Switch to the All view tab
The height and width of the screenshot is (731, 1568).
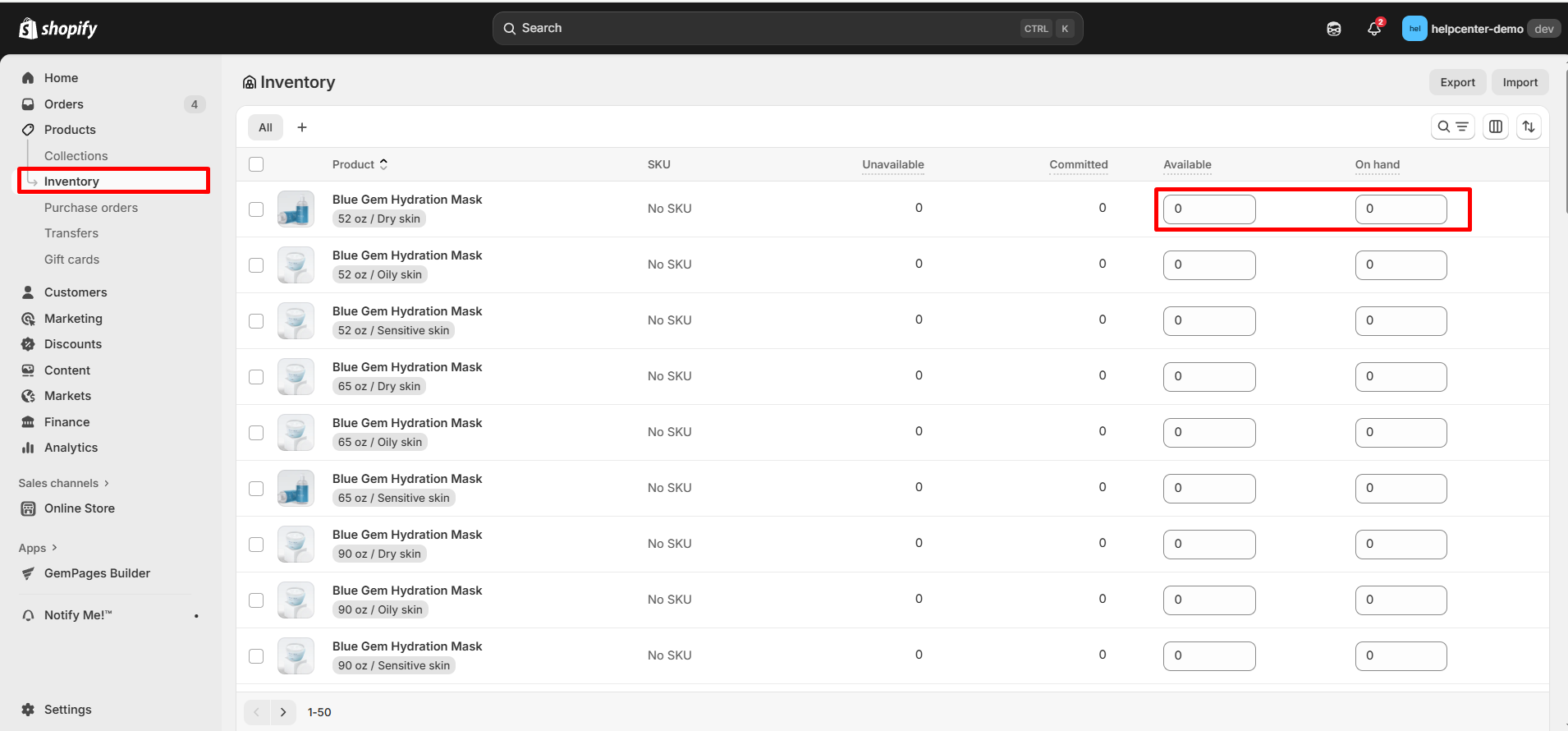[x=265, y=127]
